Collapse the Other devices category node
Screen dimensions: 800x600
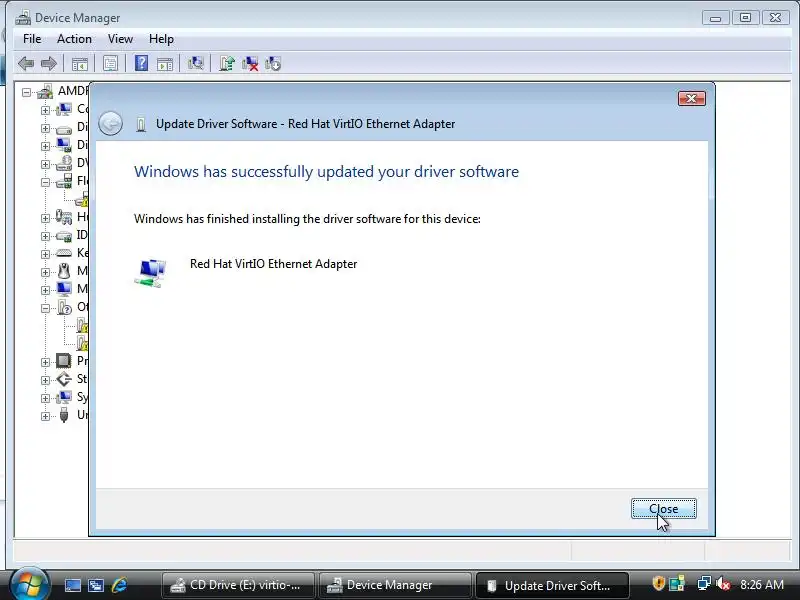coord(45,308)
